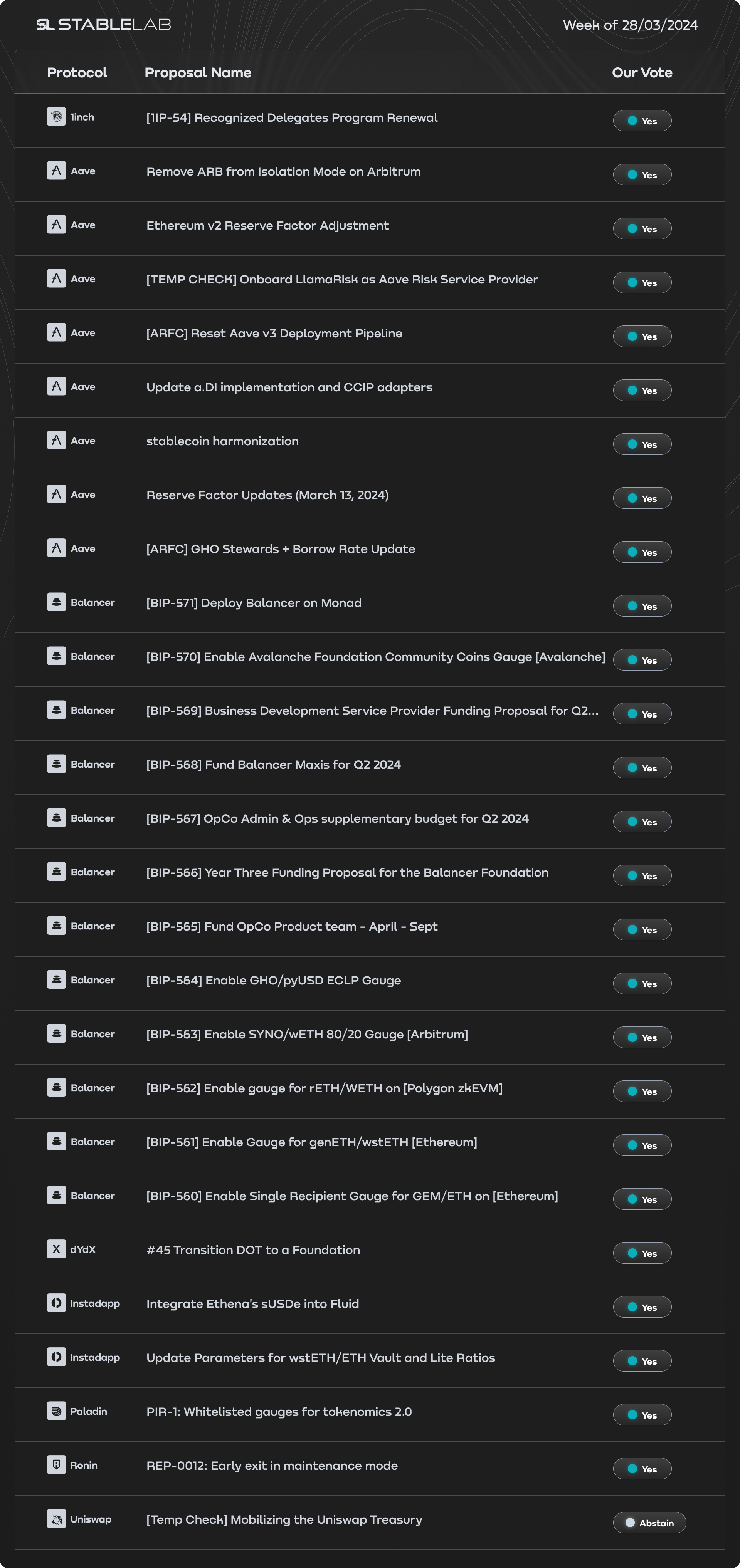Click Yes badge for BIP-571 Monad proposal
The height and width of the screenshot is (1568, 740).
click(x=642, y=605)
